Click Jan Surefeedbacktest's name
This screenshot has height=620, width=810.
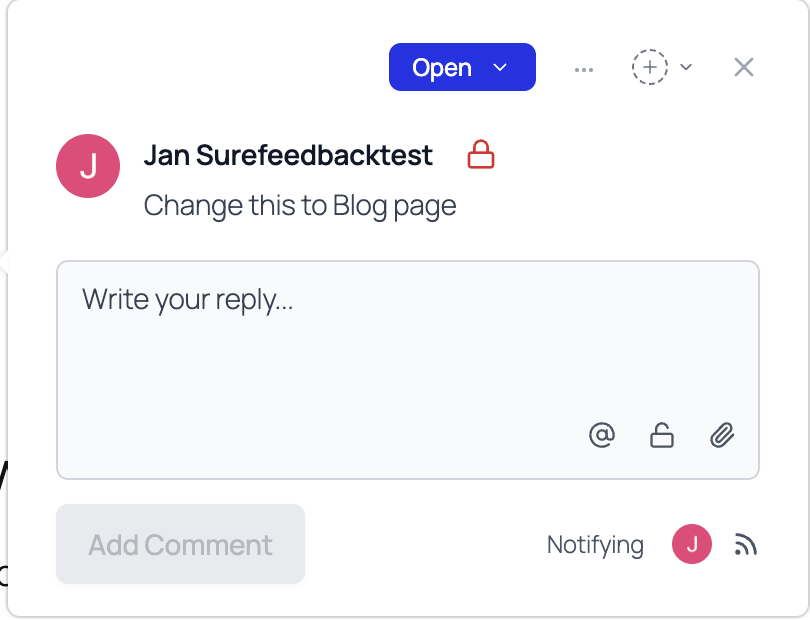pyautogui.click(x=288, y=155)
